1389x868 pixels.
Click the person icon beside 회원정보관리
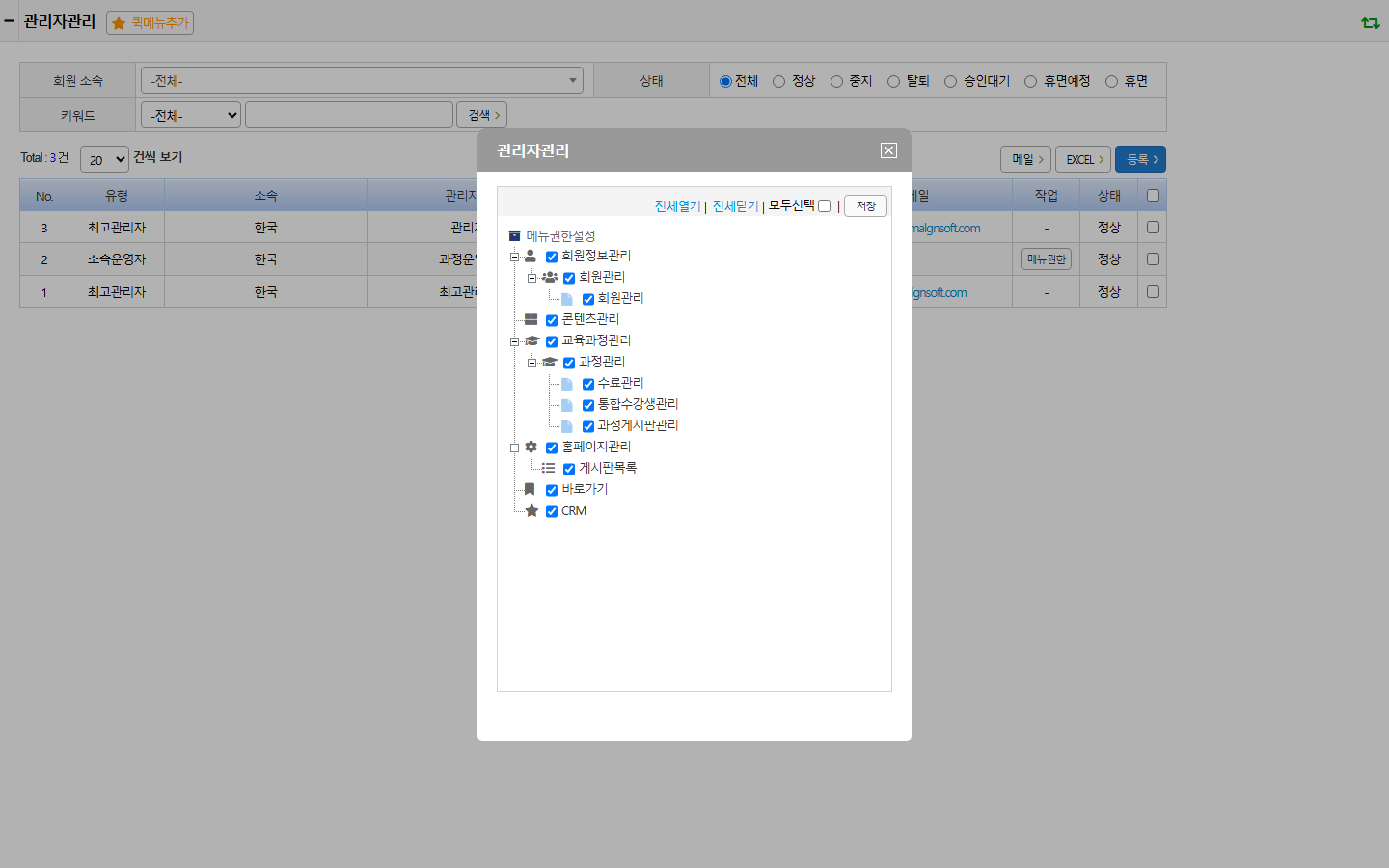pos(531,256)
